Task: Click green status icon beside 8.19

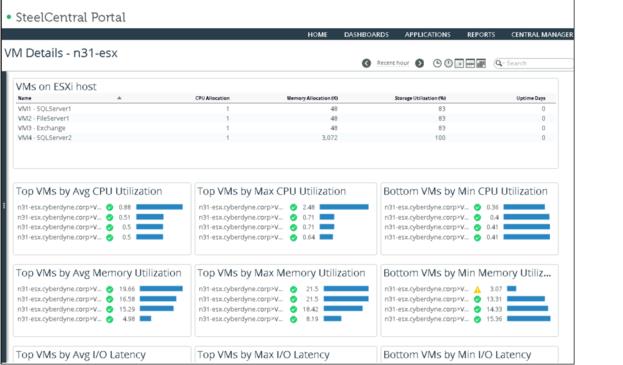Action: (x=293, y=319)
